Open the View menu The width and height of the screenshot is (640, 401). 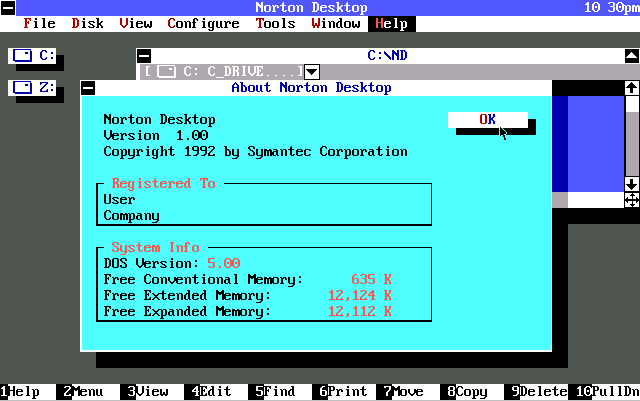click(136, 24)
